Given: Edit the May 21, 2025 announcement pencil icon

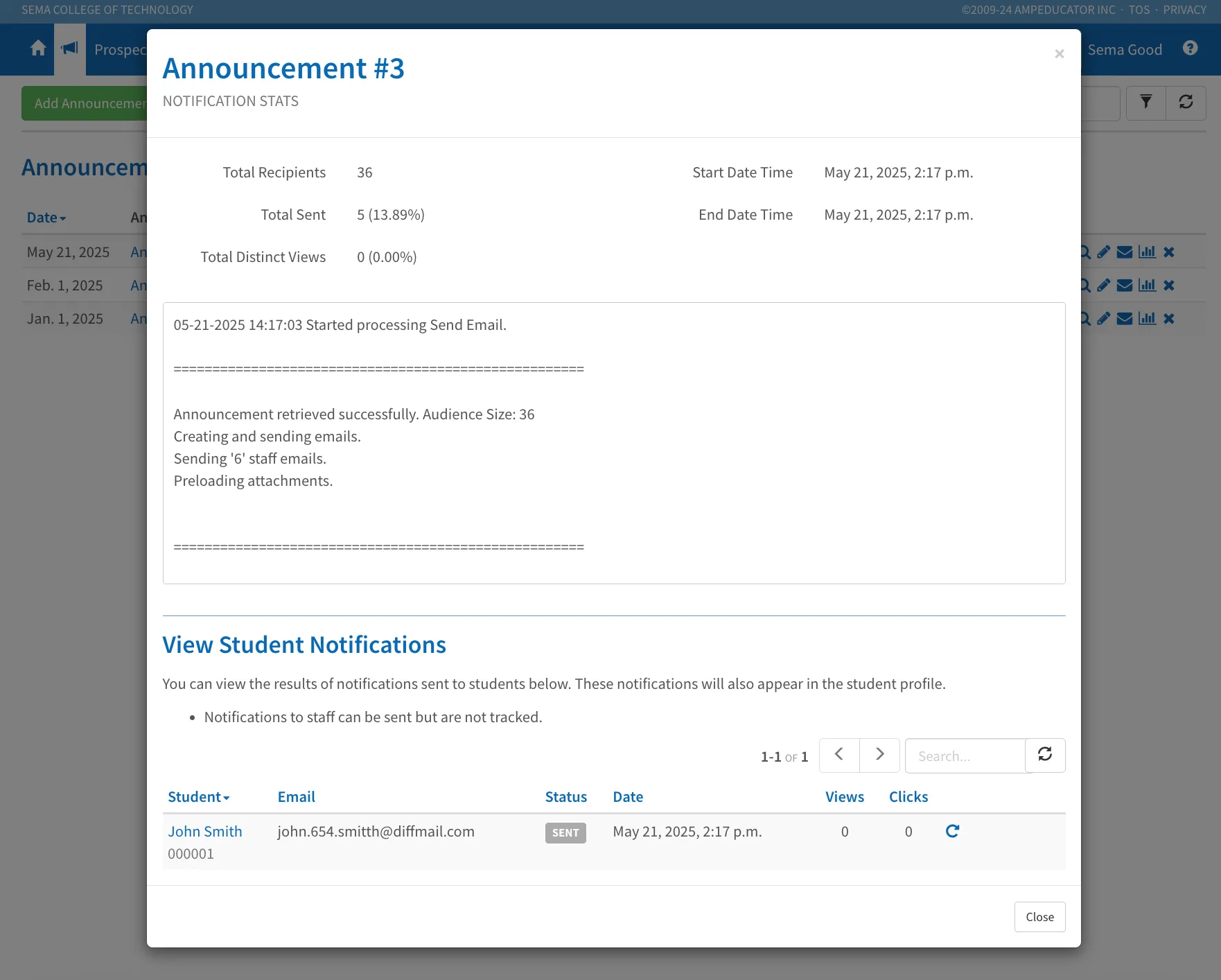Looking at the screenshot, I should pos(1103,252).
